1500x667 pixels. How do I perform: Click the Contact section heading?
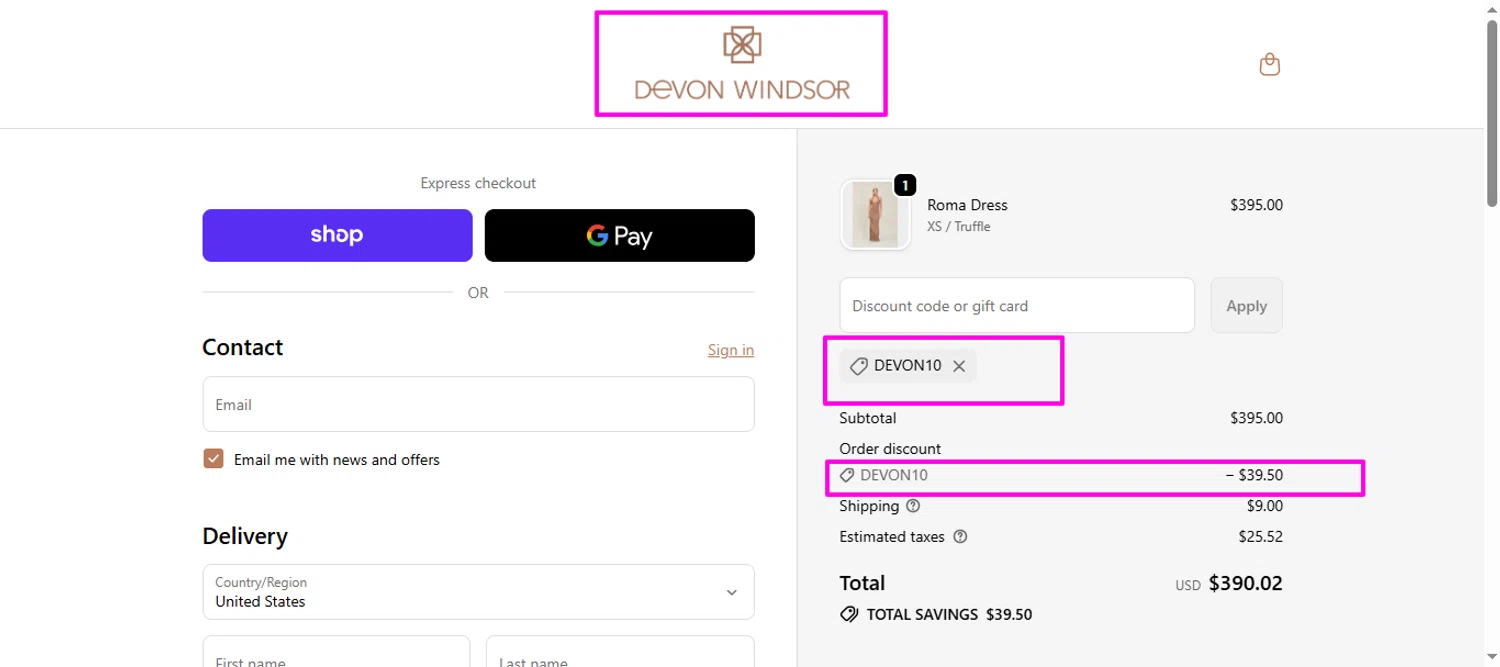[243, 347]
